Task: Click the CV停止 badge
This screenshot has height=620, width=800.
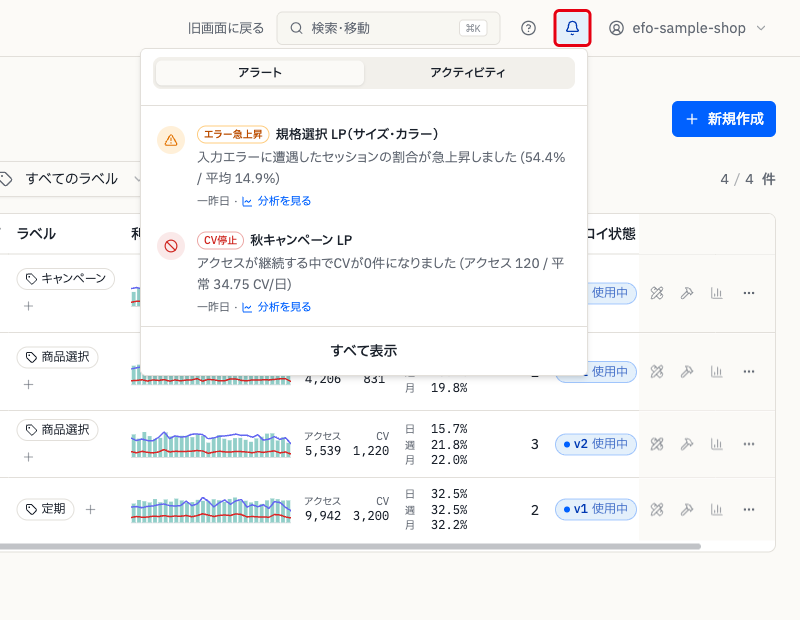Action: 220,240
